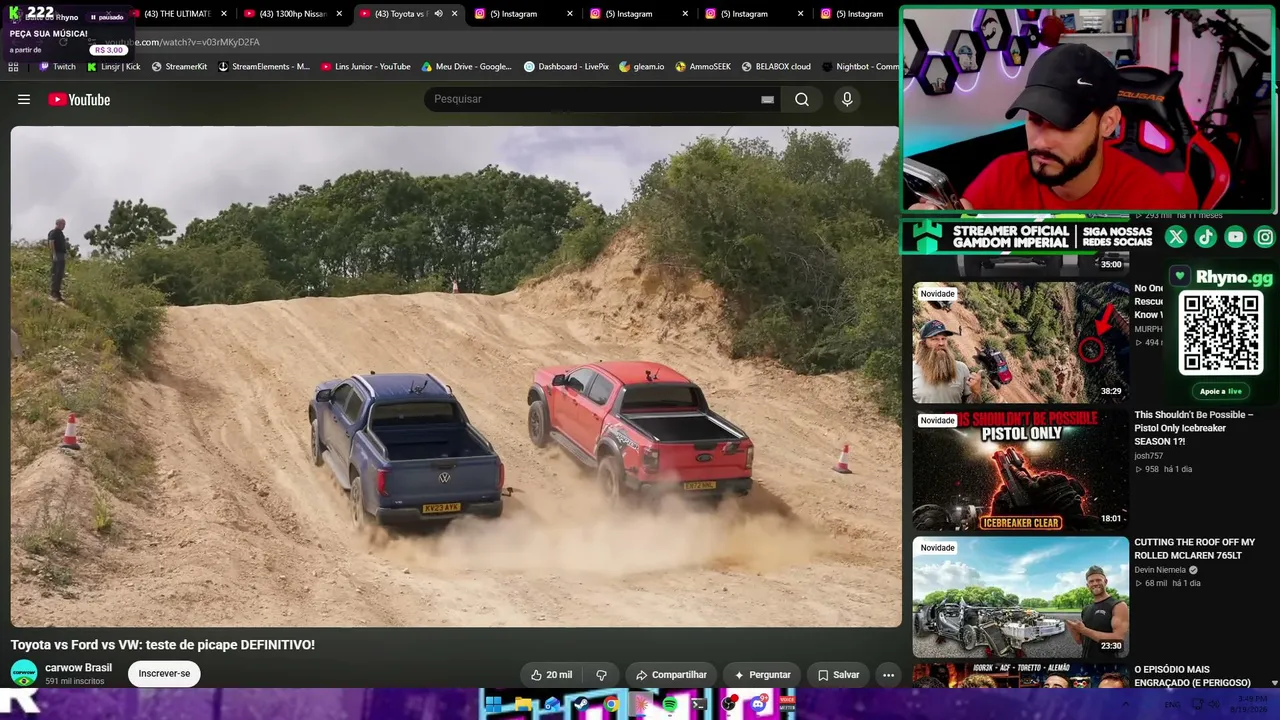Click the Instagram social icon on overlay

(1265, 237)
